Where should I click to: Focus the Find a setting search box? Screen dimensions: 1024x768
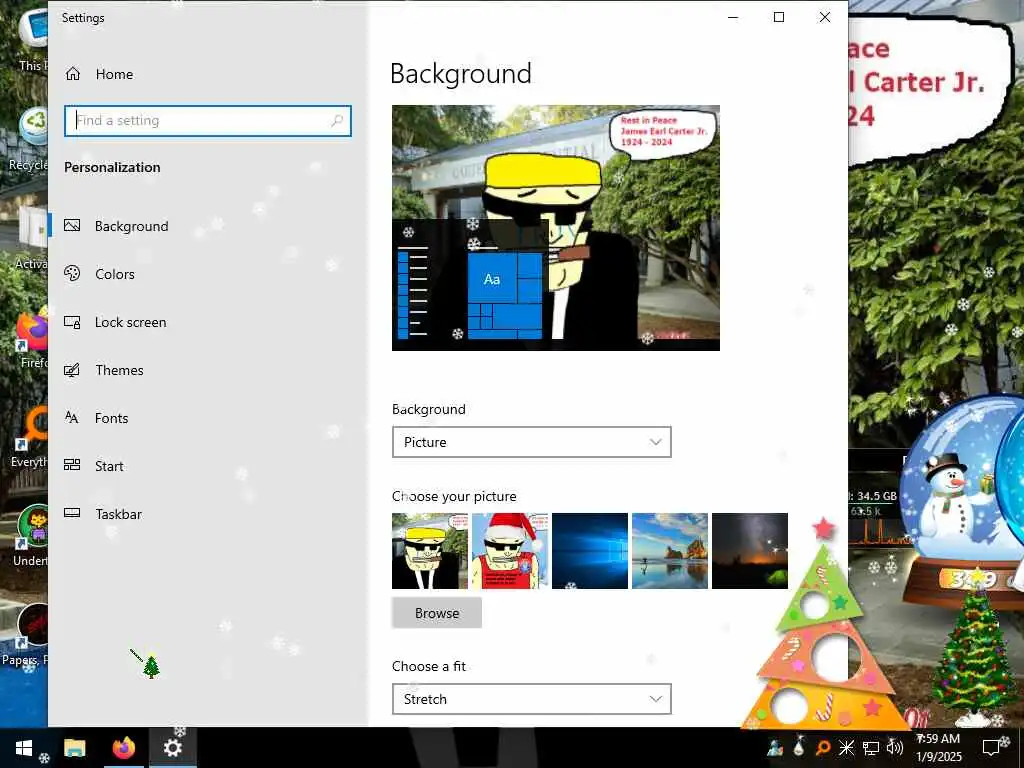pyautogui.click(x=208, y=121)
